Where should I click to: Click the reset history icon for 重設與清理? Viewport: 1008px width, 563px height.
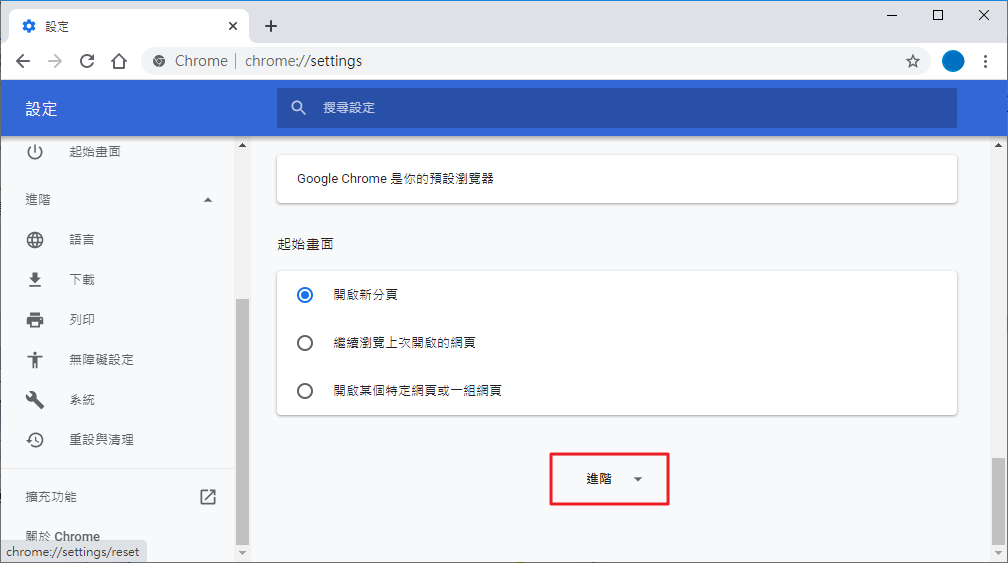tap(35, 440)
